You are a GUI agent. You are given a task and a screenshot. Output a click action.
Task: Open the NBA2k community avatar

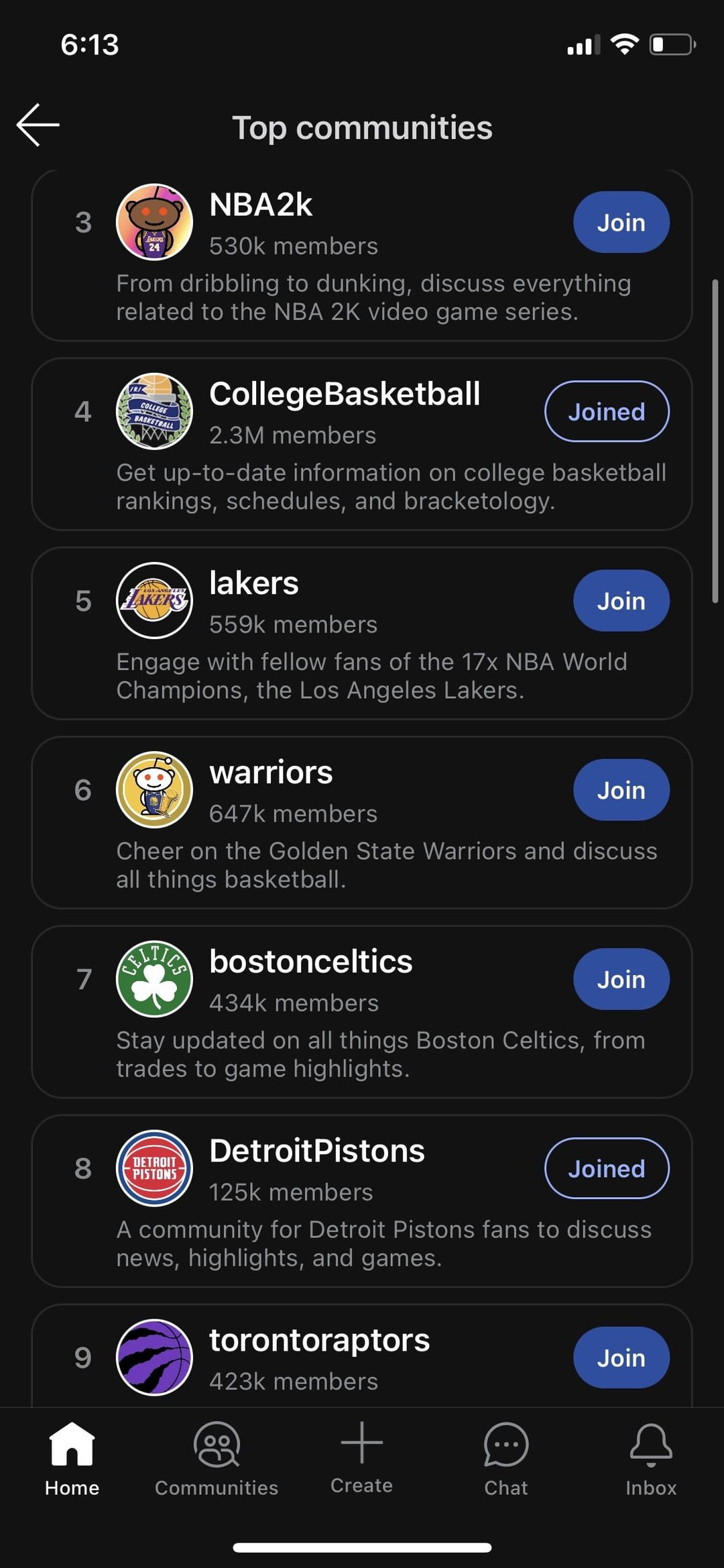coord(154,222)
